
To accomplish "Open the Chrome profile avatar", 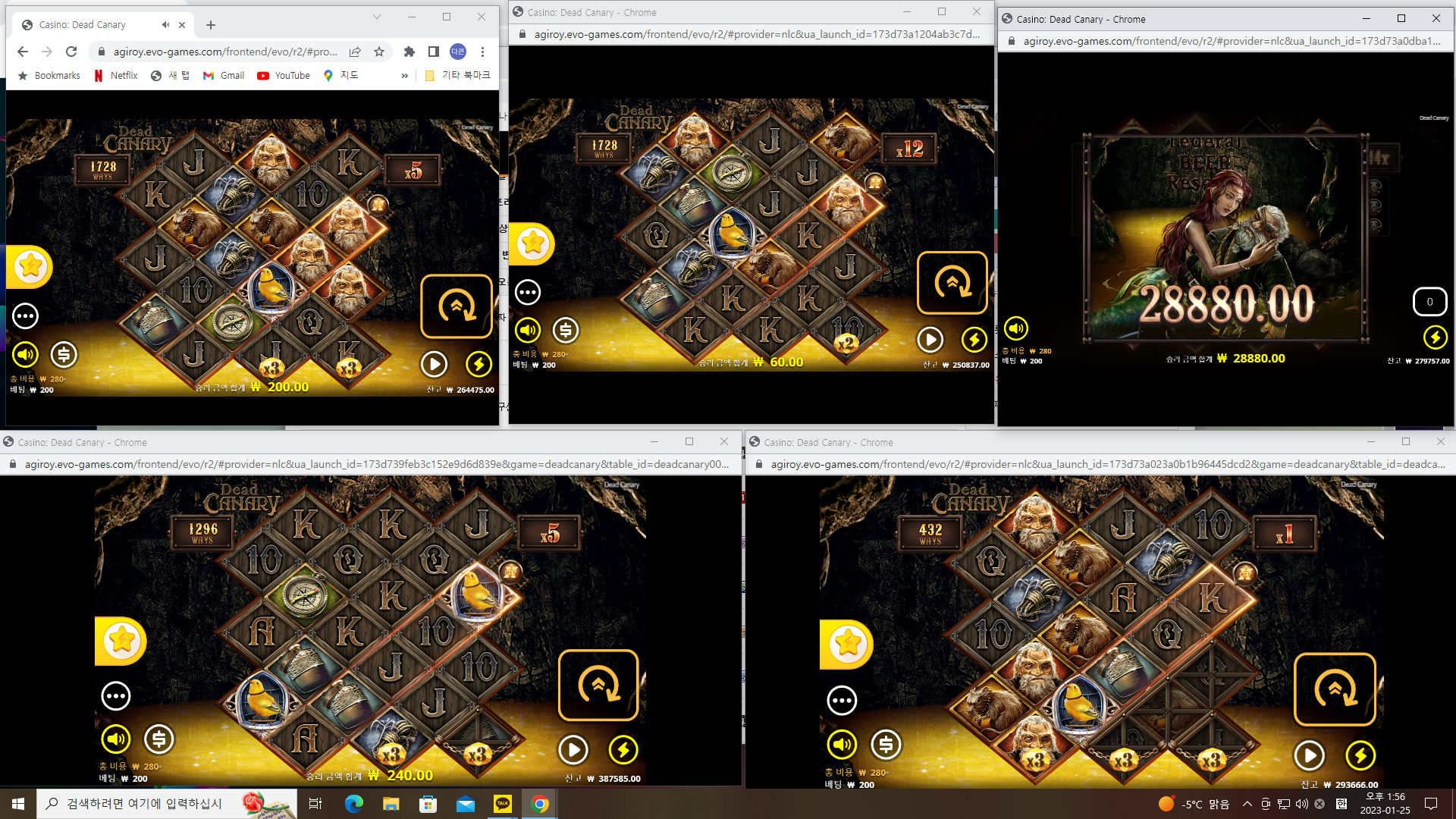I will pyautogui.click(x=458, y=52).
